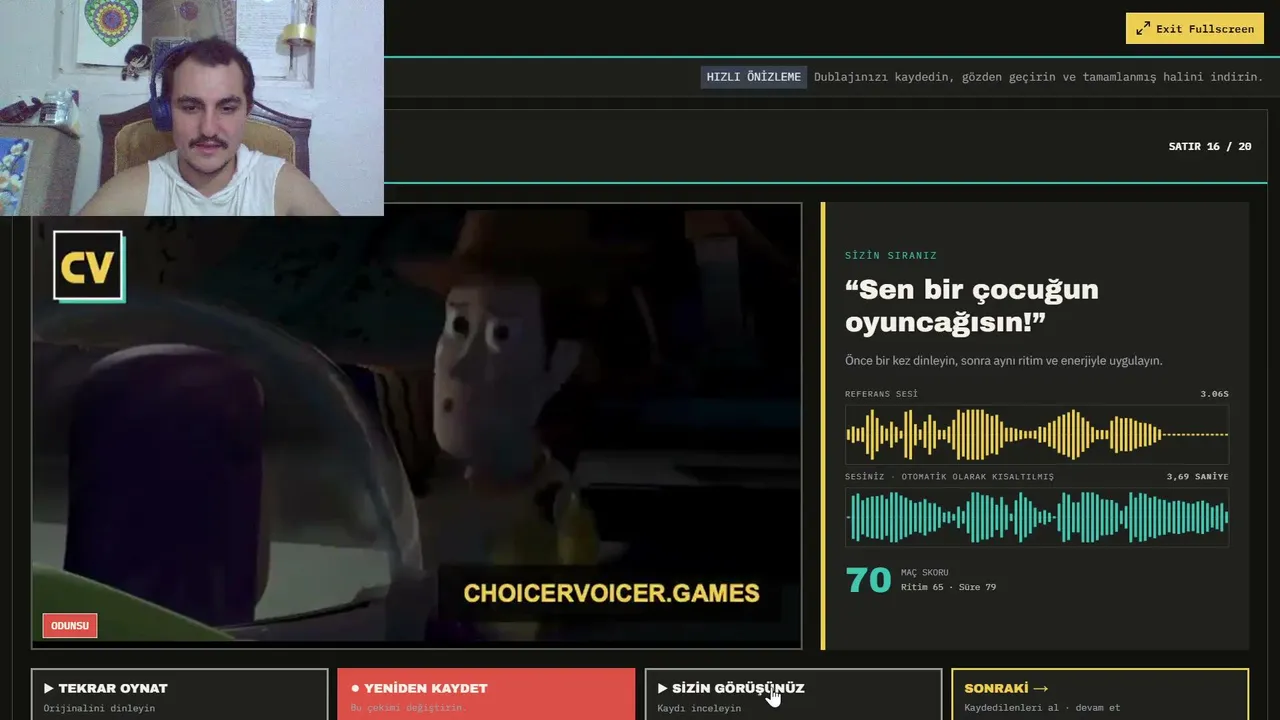Click the Exit Fullscreen button
1280x720 pixels.
[x=1195, y=28]
